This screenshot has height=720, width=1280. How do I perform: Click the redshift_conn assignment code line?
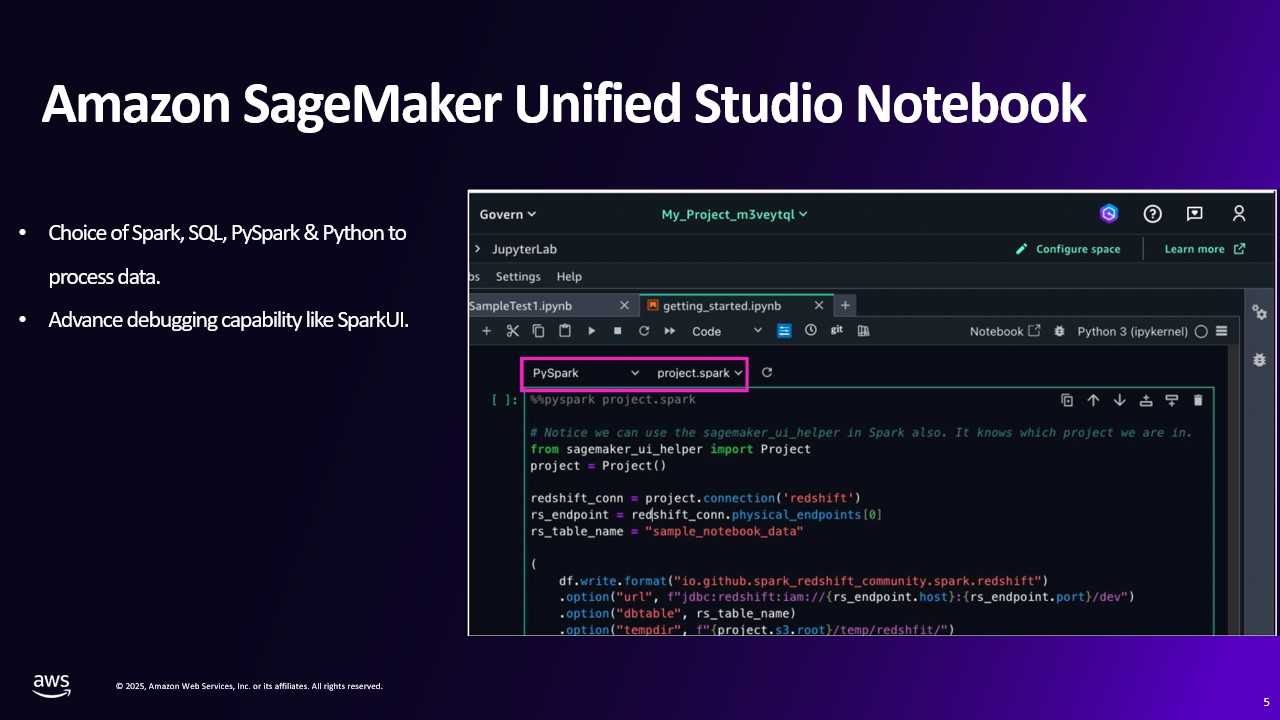pos(695,498)
